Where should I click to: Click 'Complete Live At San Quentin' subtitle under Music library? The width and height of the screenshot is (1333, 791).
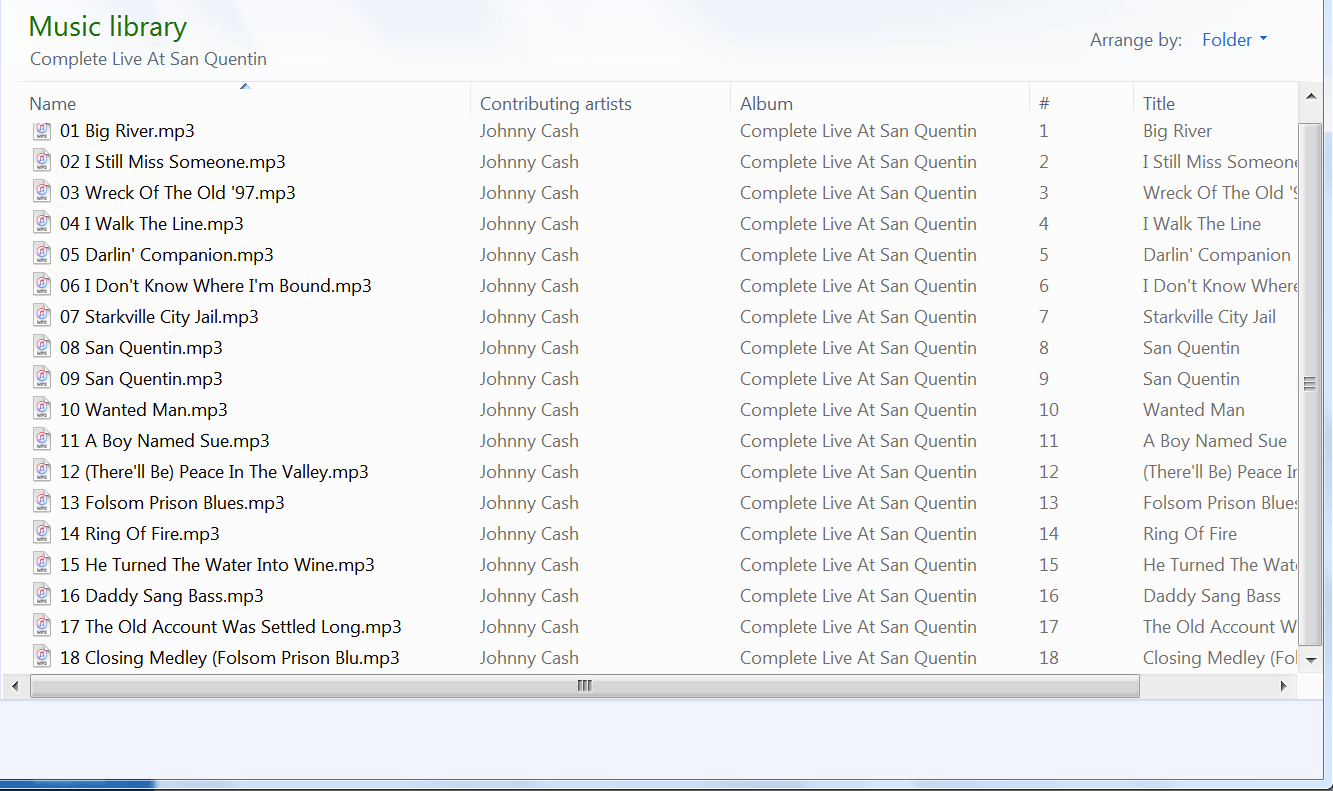click(148, 59)
